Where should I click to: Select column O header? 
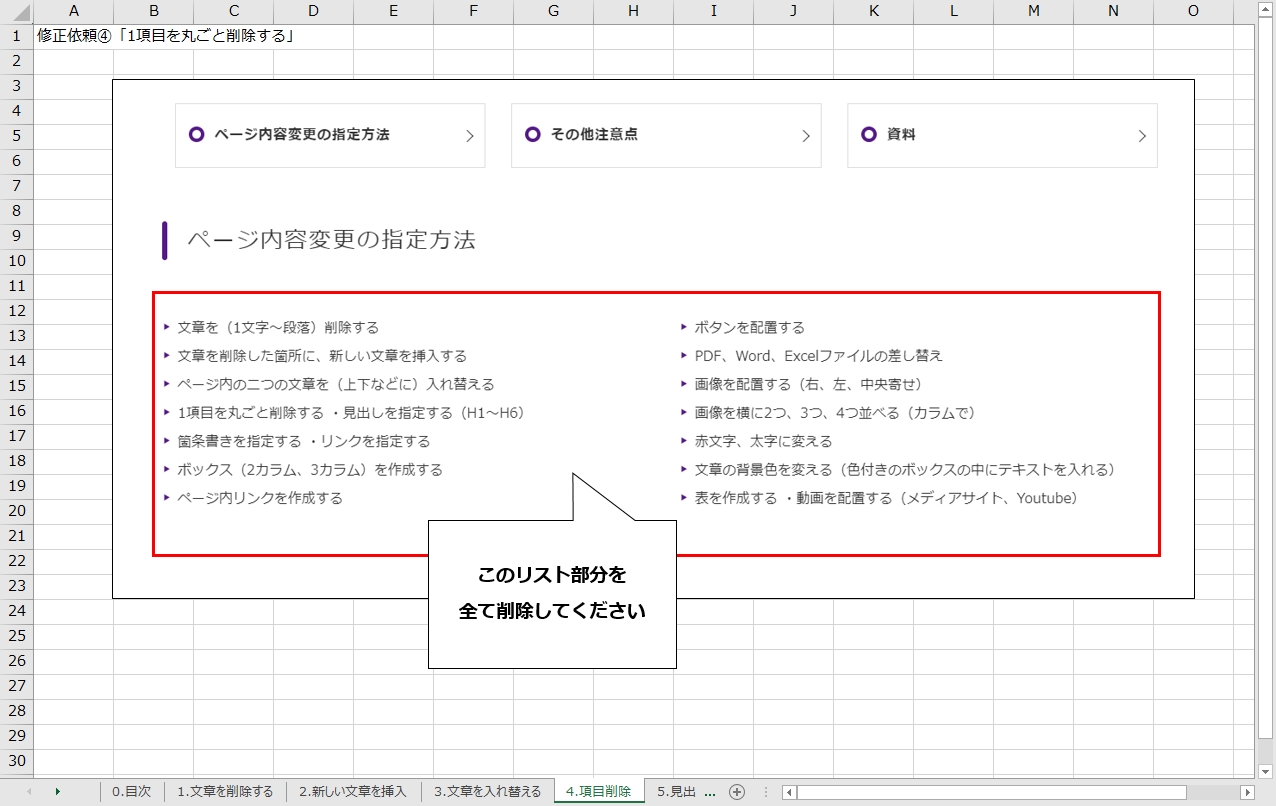click(1193, 12)
